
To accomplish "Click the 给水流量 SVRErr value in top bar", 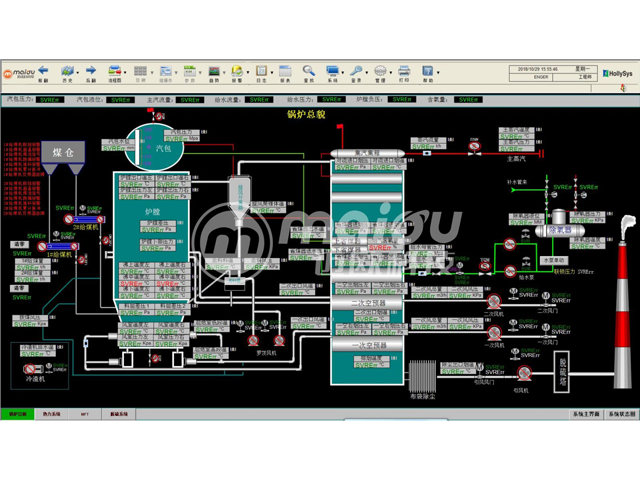I will coord(259,100).
